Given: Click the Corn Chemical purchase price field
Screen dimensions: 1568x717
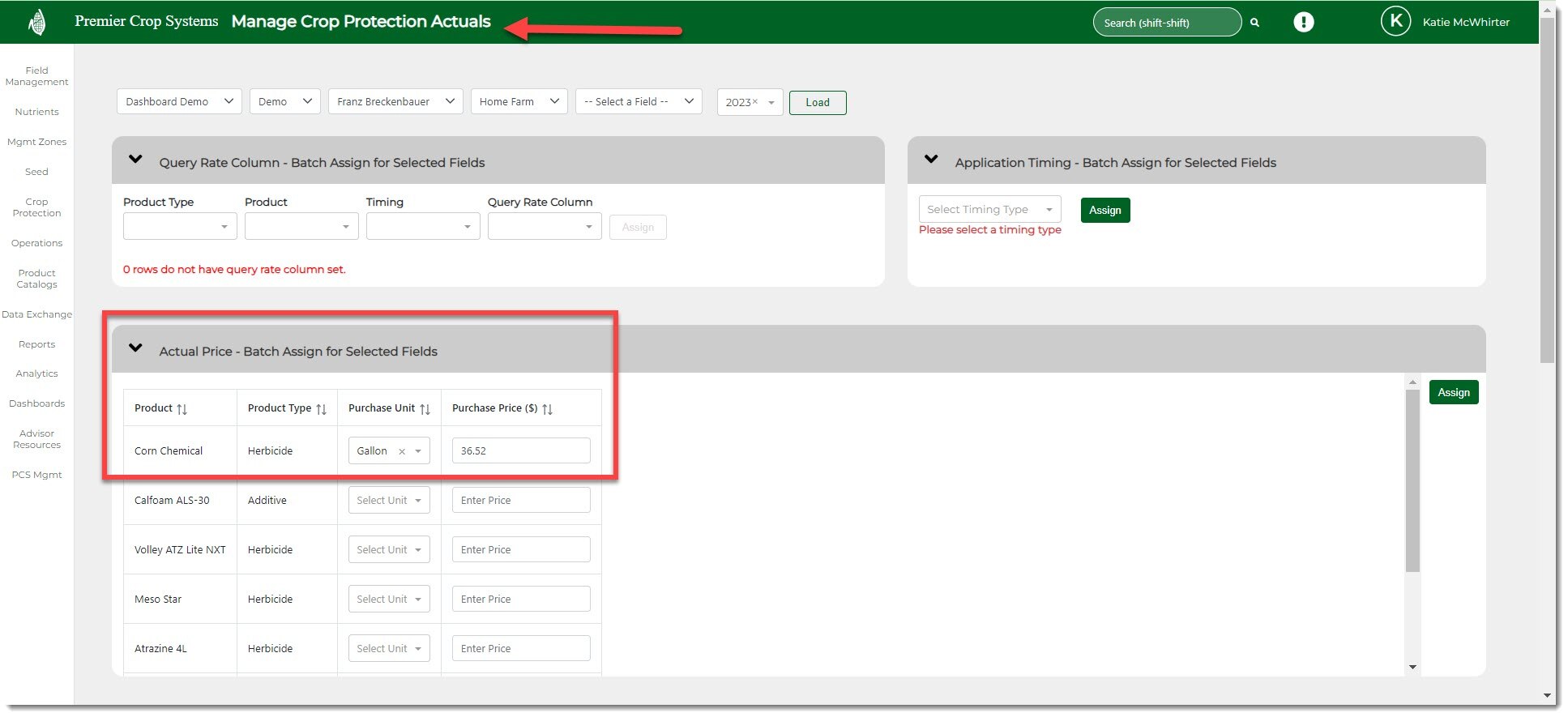Looking at the screenshot, I should (520, 451).
